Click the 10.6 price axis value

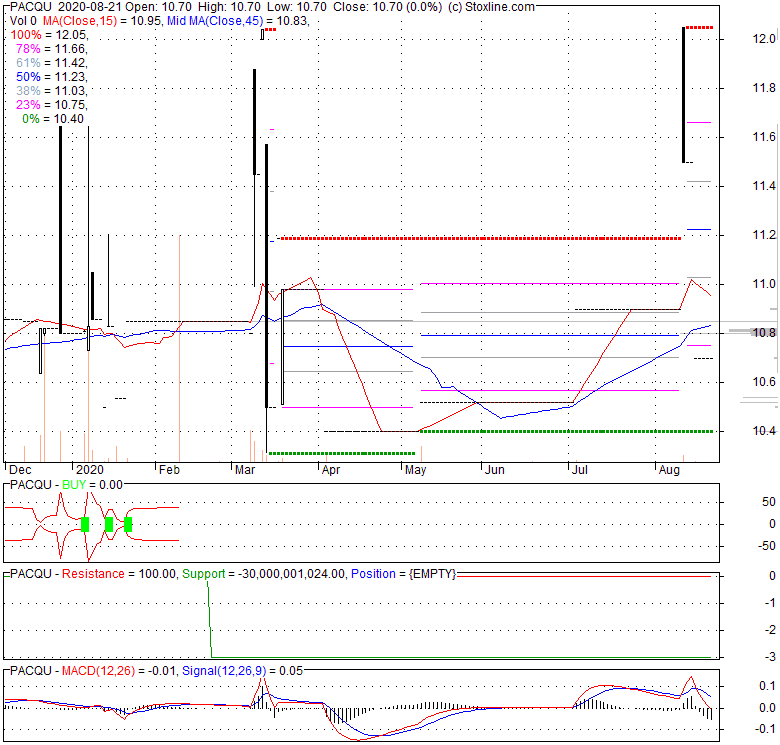tap(764, 382)
